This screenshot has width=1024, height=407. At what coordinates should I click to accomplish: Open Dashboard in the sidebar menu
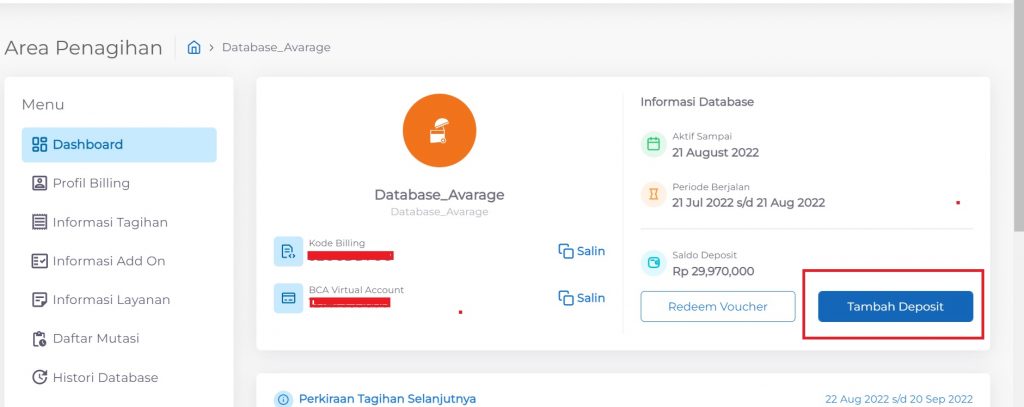(x=119, y=145)
